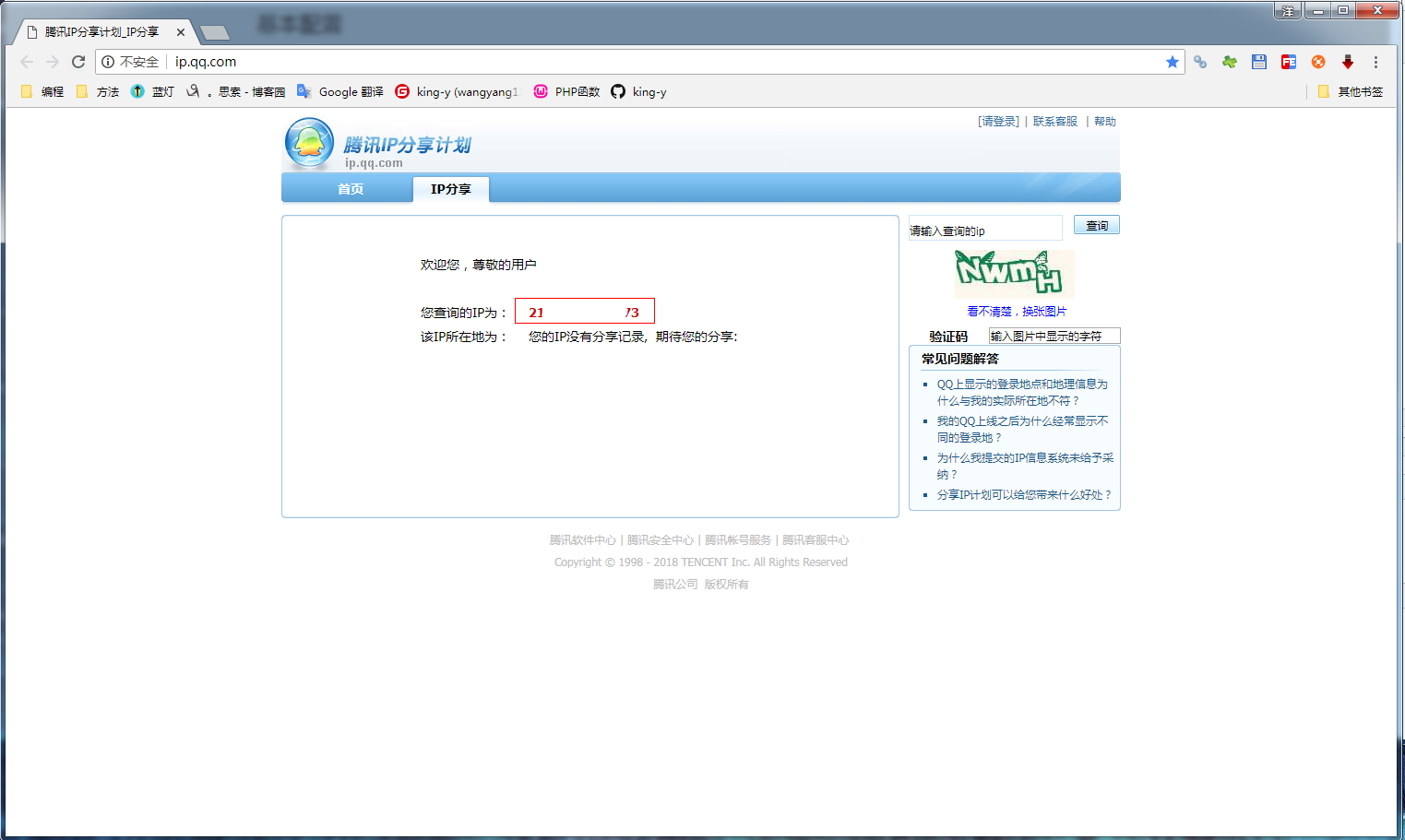Open the GitHub king-y bookmark
This screenshot has width=1405, height=840.
pyautogui.click(x=638, y=91)
